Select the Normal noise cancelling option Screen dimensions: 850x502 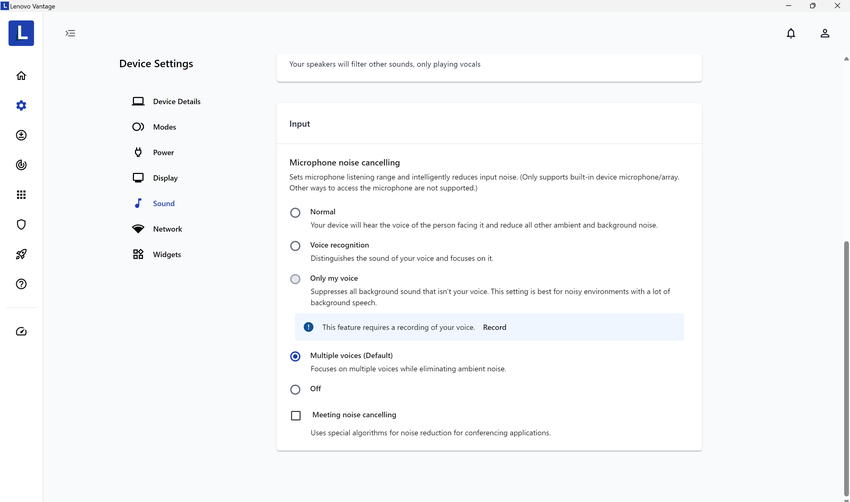pyautogui.click(x=295, y=213)
